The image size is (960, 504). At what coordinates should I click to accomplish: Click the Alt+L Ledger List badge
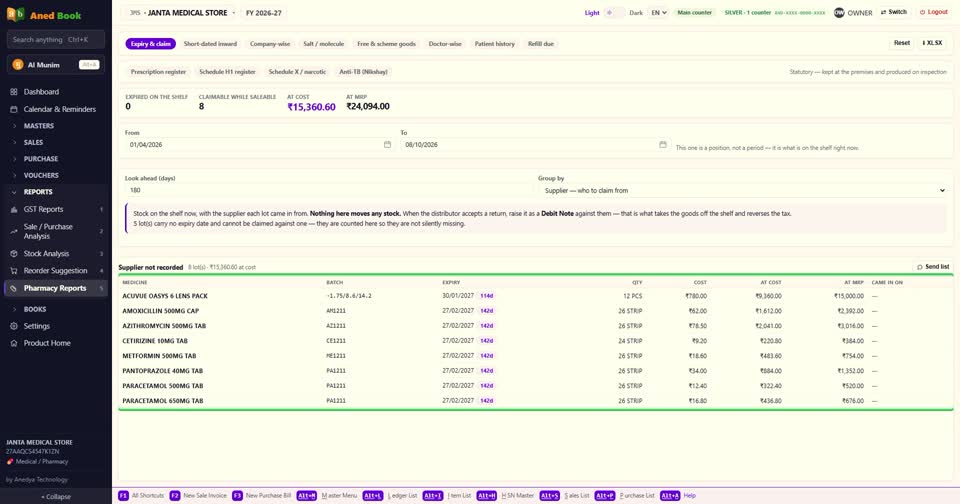point(372,495)
